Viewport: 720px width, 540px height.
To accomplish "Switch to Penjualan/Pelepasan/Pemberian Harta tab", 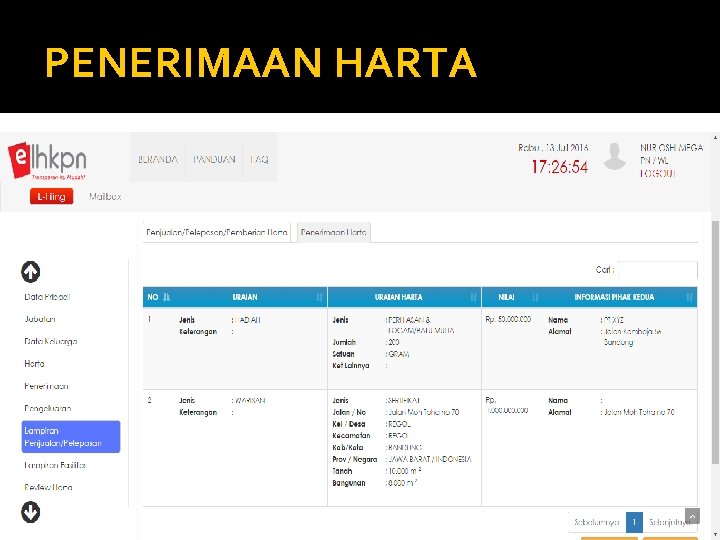I will coord(217,232).
